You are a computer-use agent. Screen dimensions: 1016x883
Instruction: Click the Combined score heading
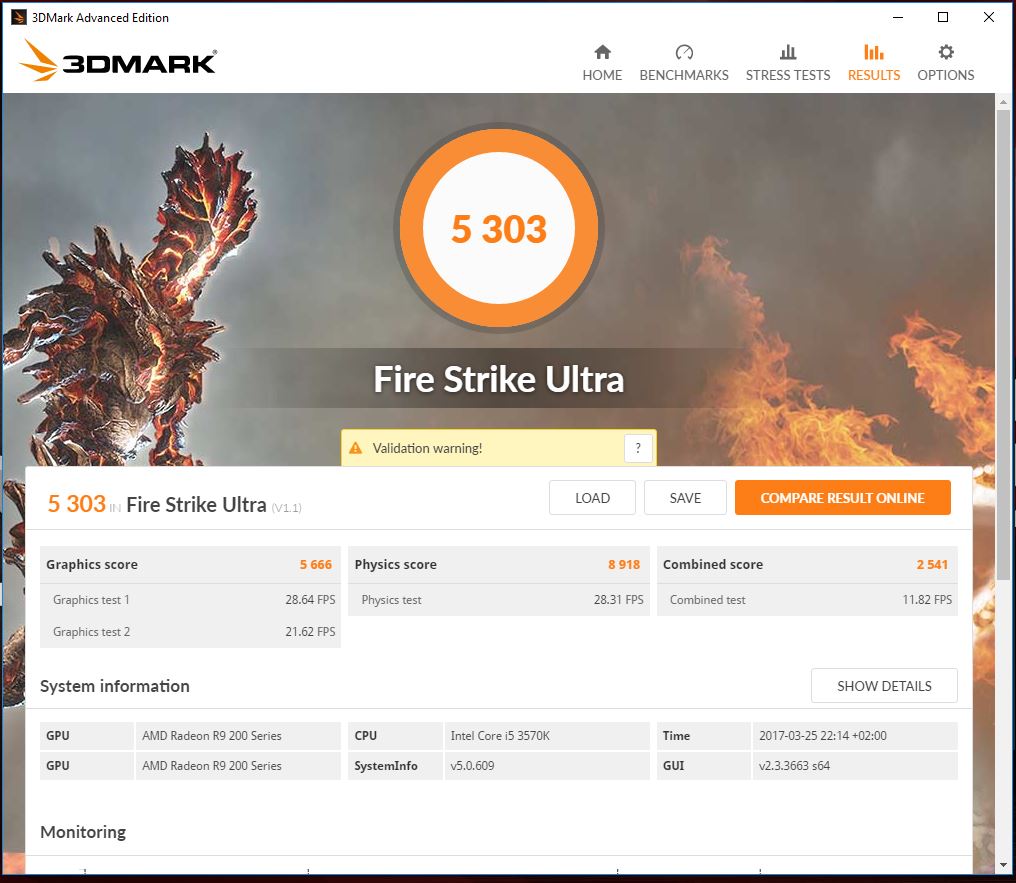pos(713,564)
